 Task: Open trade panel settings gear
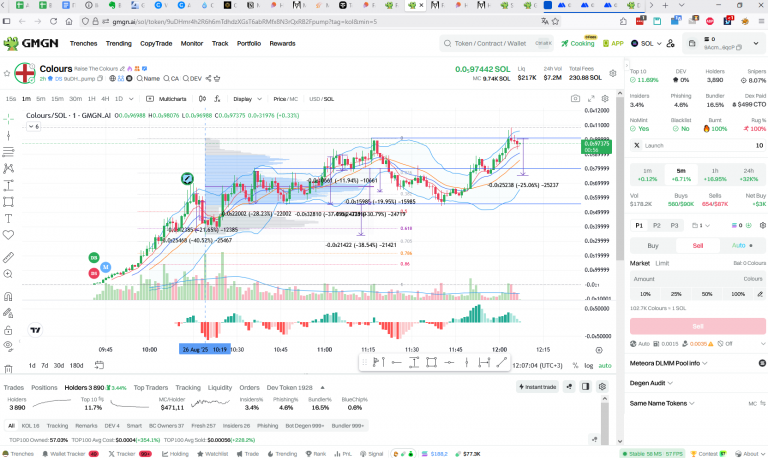coord(763,225)
